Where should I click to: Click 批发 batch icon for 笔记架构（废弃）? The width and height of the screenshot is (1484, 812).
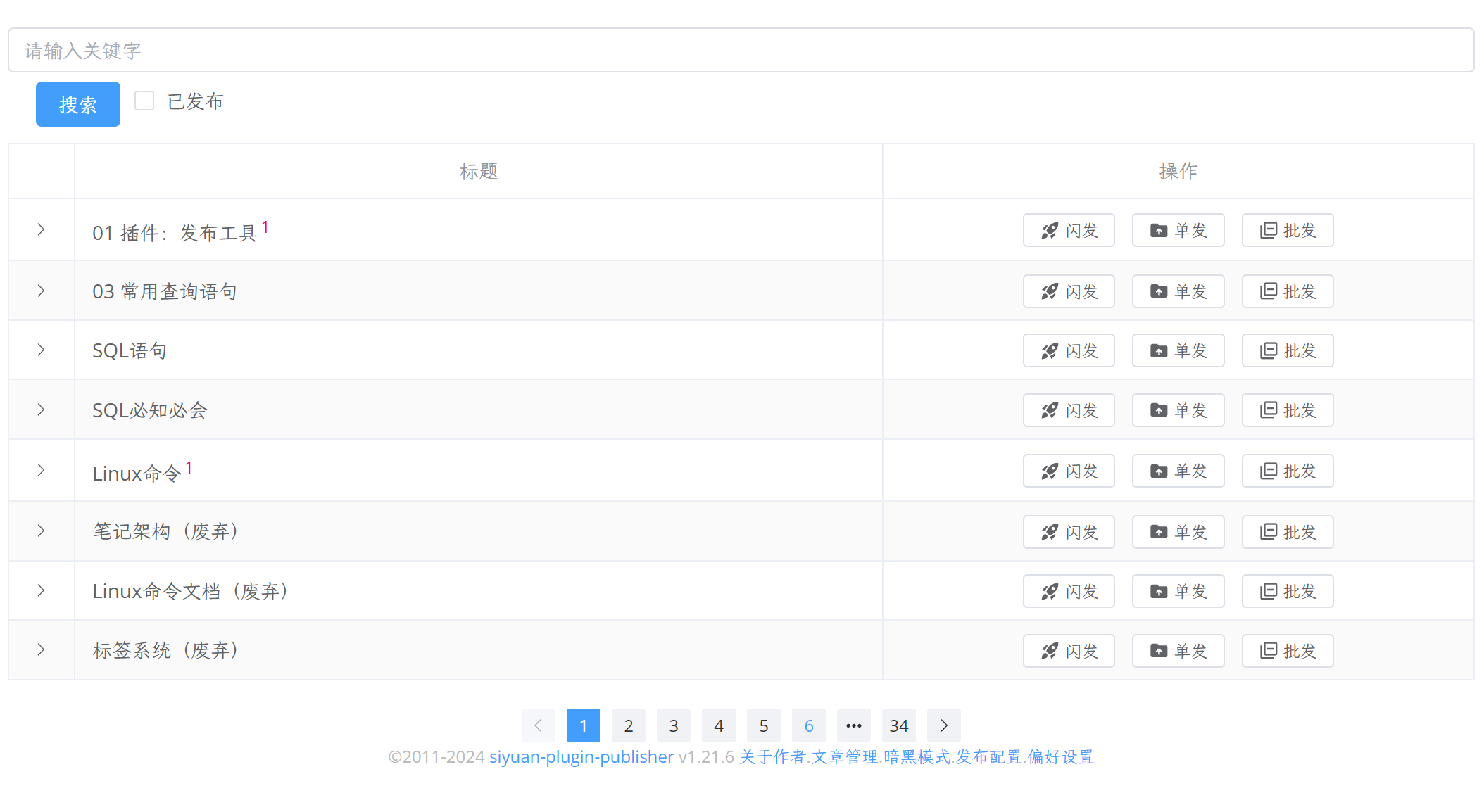1268,532
